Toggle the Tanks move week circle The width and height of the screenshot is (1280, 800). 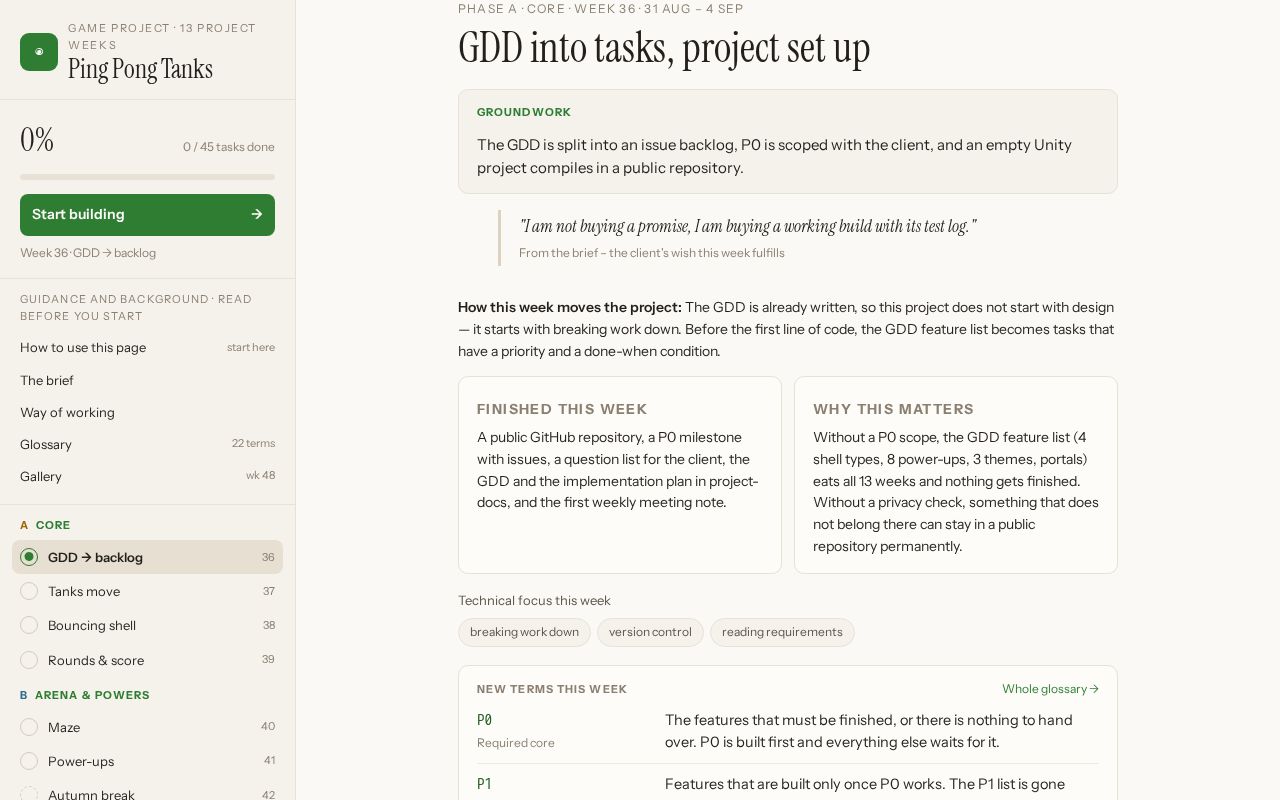(29, 591)
